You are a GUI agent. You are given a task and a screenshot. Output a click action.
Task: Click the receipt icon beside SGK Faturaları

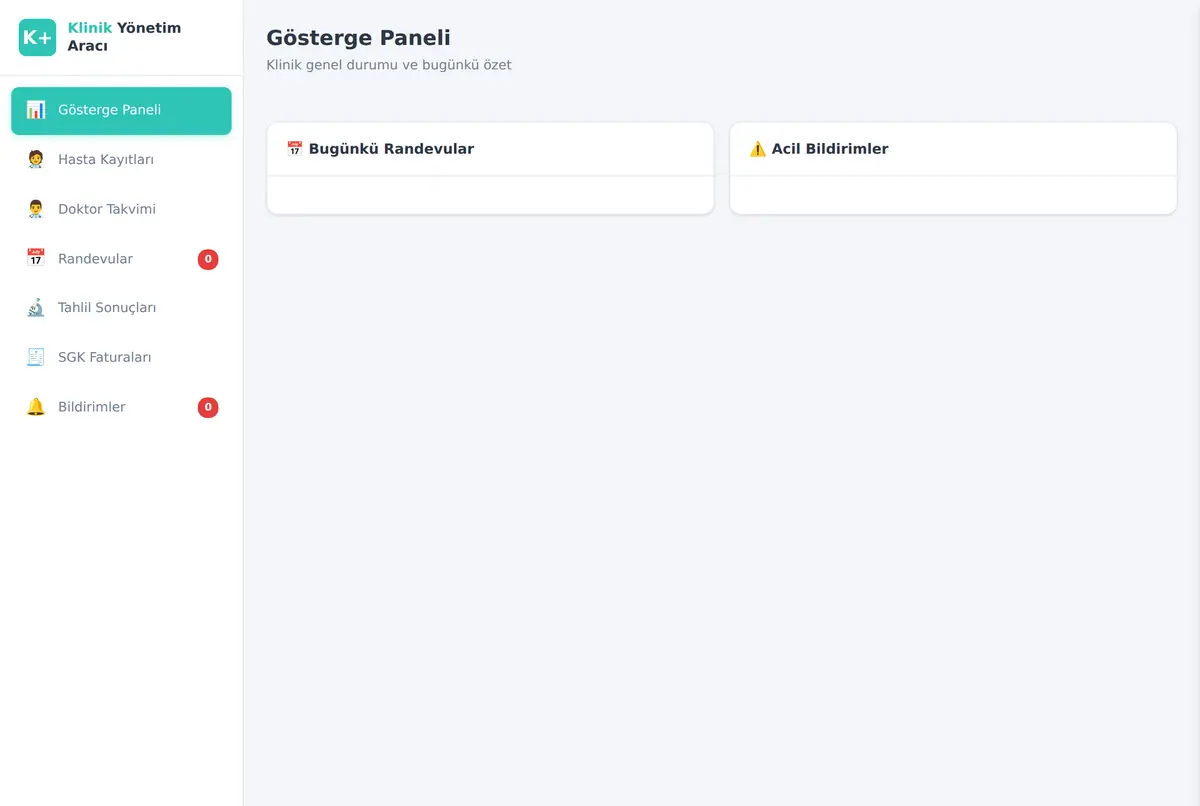click(x=36, y=358)
